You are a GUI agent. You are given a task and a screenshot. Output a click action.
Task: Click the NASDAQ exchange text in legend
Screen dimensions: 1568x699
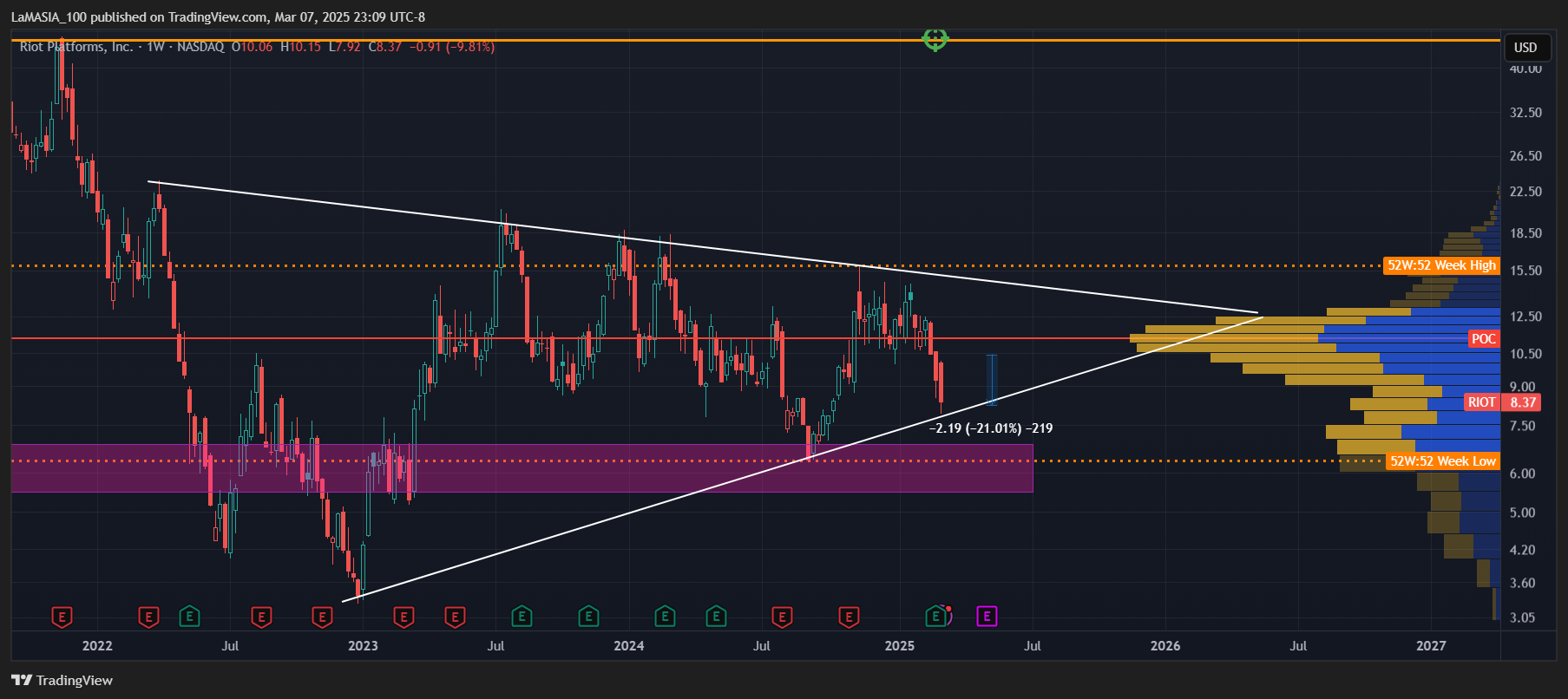pos(200,47)
